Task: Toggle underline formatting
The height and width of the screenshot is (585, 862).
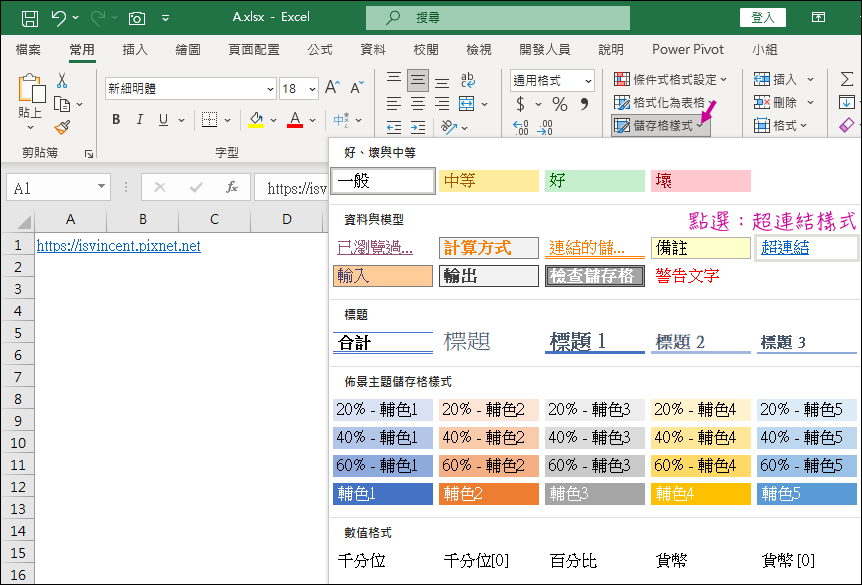Action: pyautogui.click(x=163, y=120)
